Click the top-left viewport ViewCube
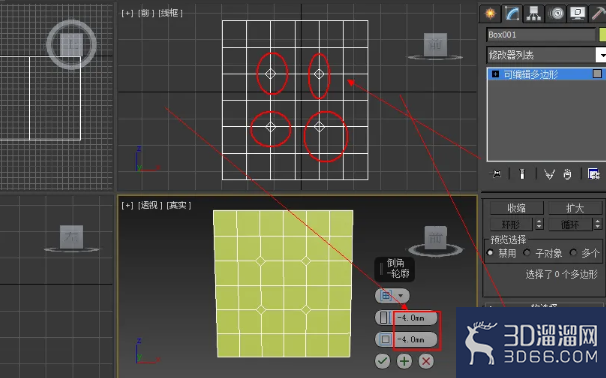The height and width of the screenshot is (378, 606). pyautogui.click(x=71, y=44)
